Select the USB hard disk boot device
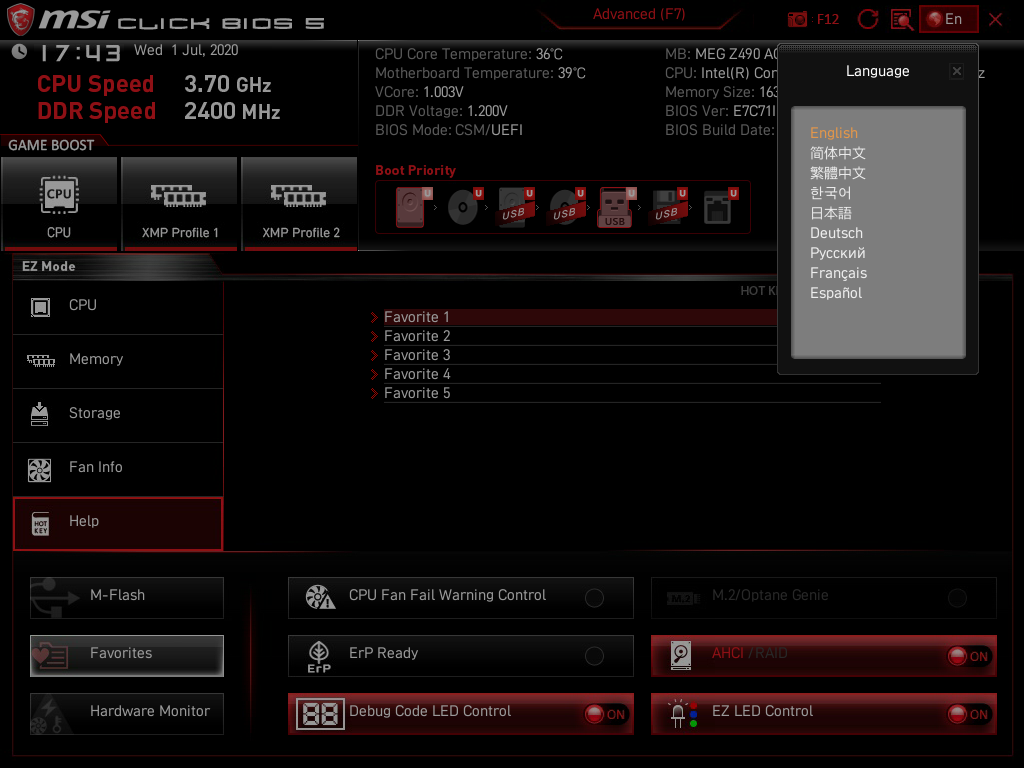The image size is (1024, 768). [x=515, y=207]
